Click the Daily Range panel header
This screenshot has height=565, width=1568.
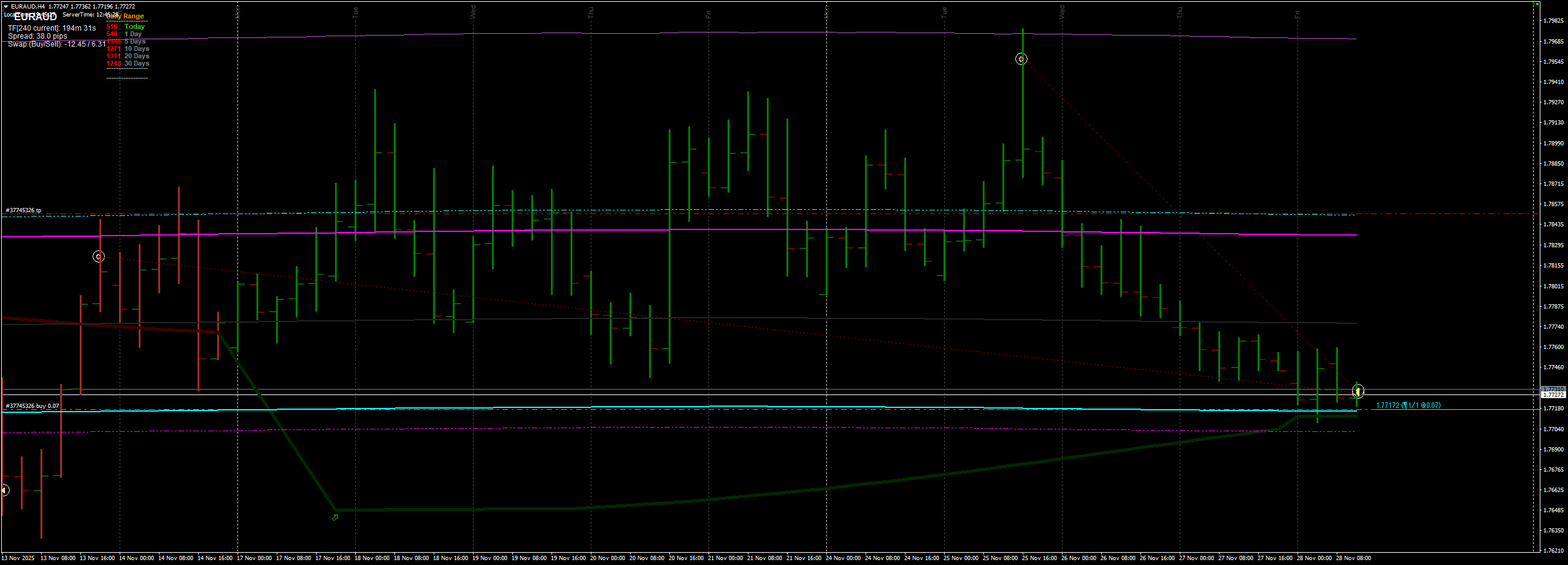pyautogui.click(x=126, y=17)
